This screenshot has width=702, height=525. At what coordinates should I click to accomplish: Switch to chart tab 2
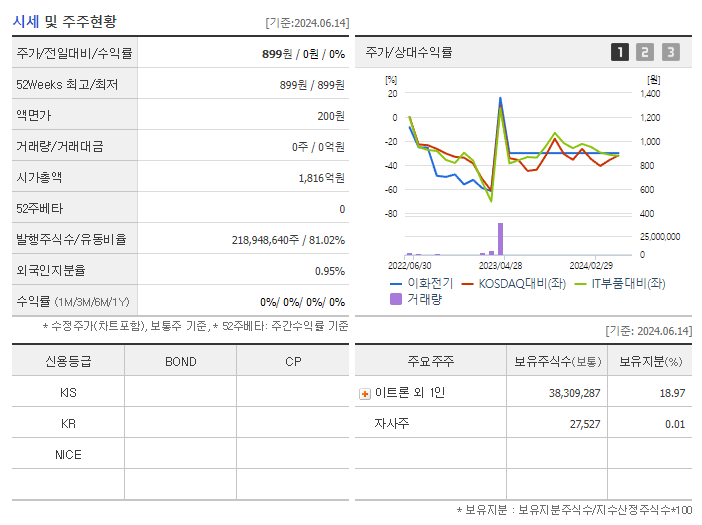pos(645,52)
